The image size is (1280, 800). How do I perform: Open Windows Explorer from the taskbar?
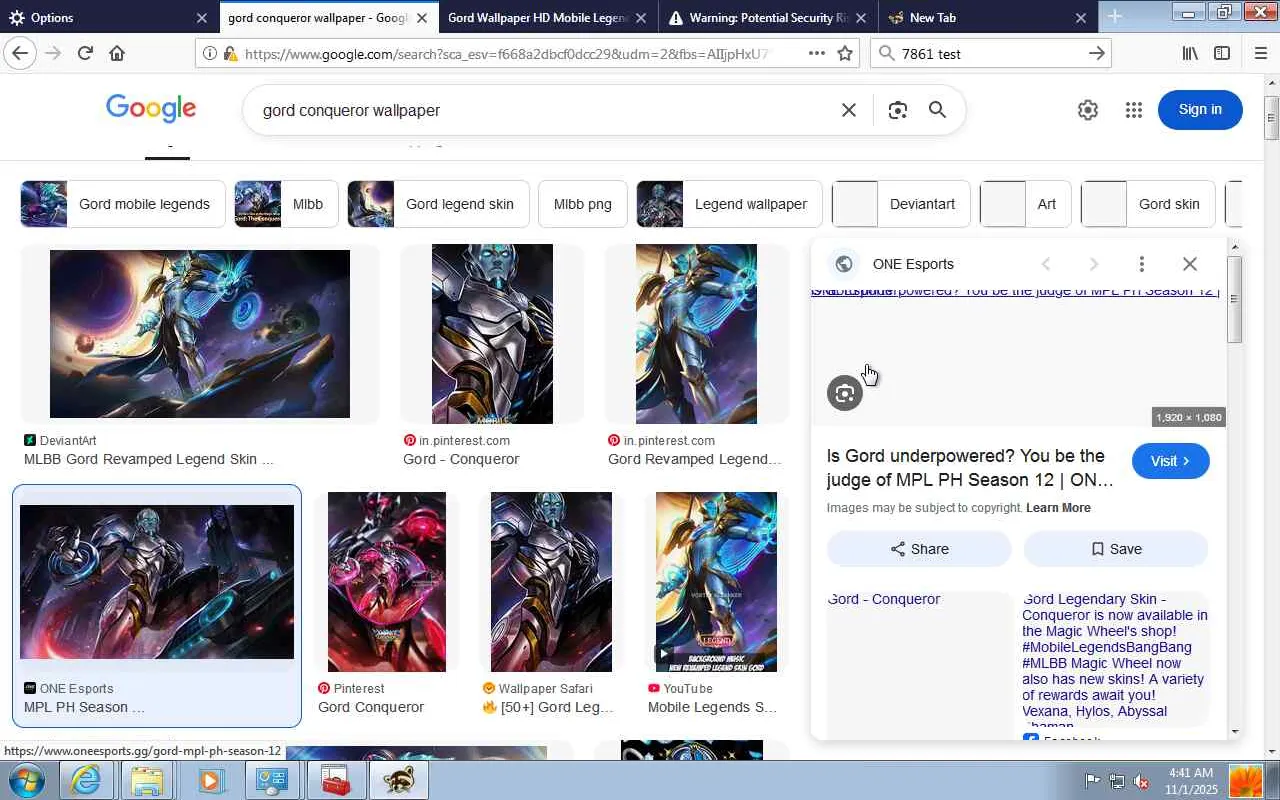point(147,780)
